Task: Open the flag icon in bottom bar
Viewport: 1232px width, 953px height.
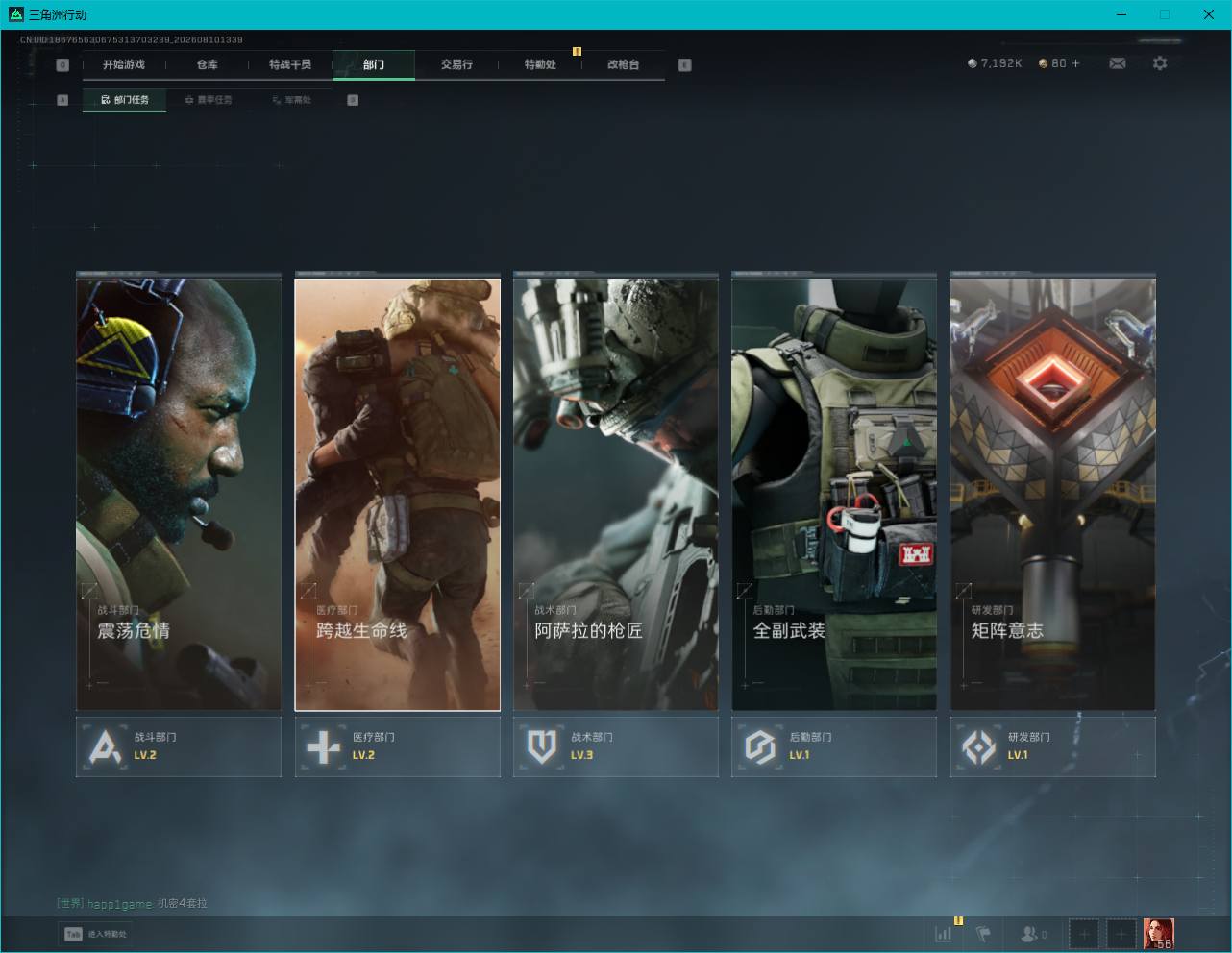Action: 983,933
